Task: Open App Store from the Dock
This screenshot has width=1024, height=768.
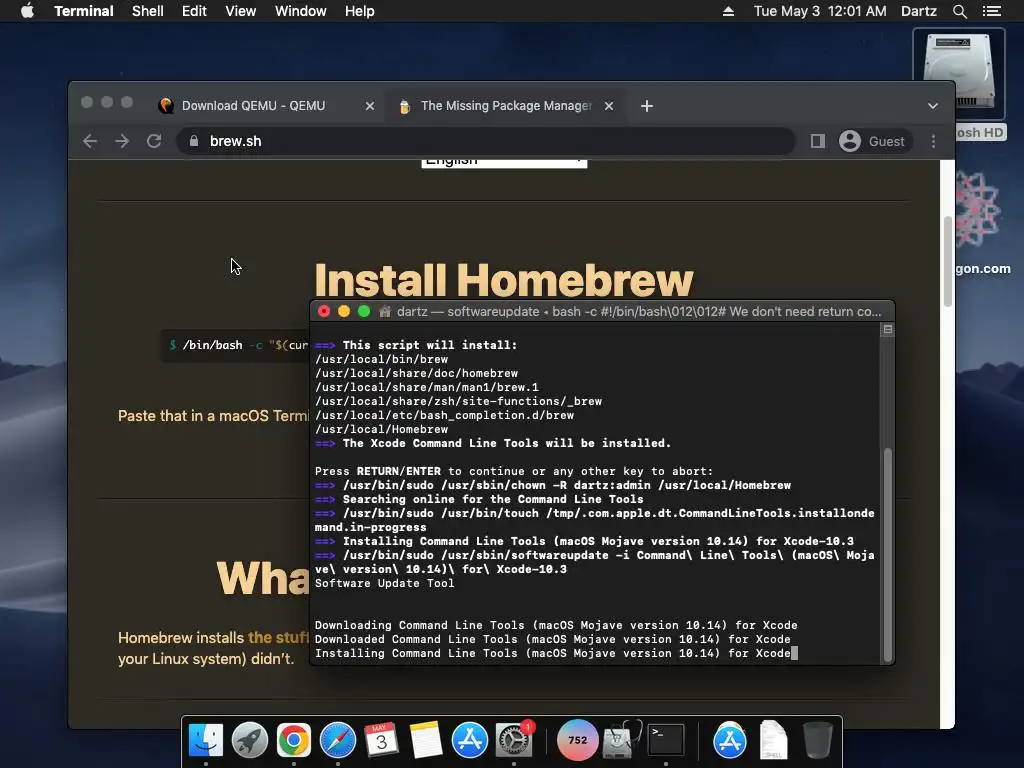Action: (x=470, y=740)
